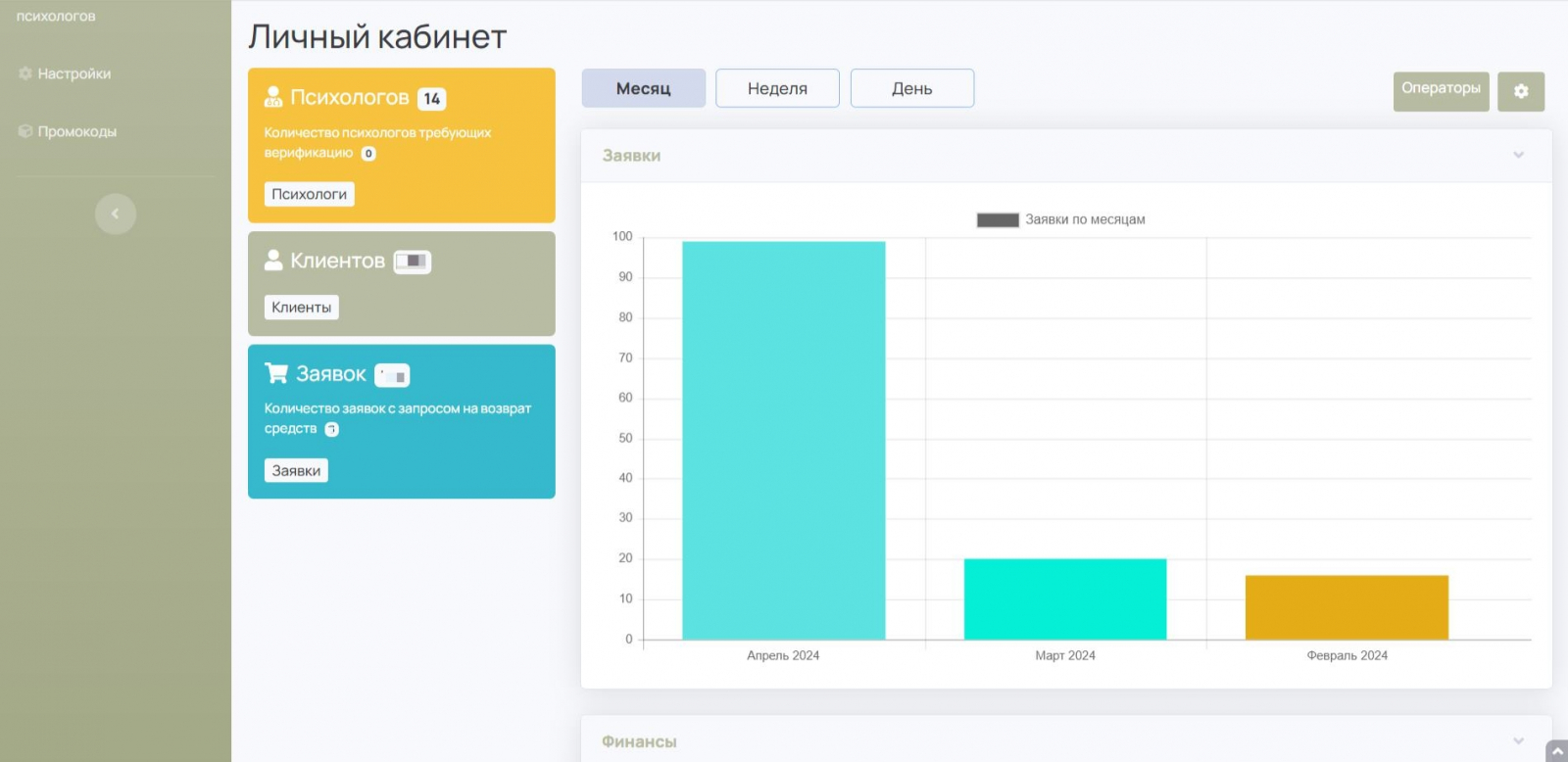The image size is (1568, 762).
Task: Click the Заявки panel title above the chart
Action: [631, 156]
